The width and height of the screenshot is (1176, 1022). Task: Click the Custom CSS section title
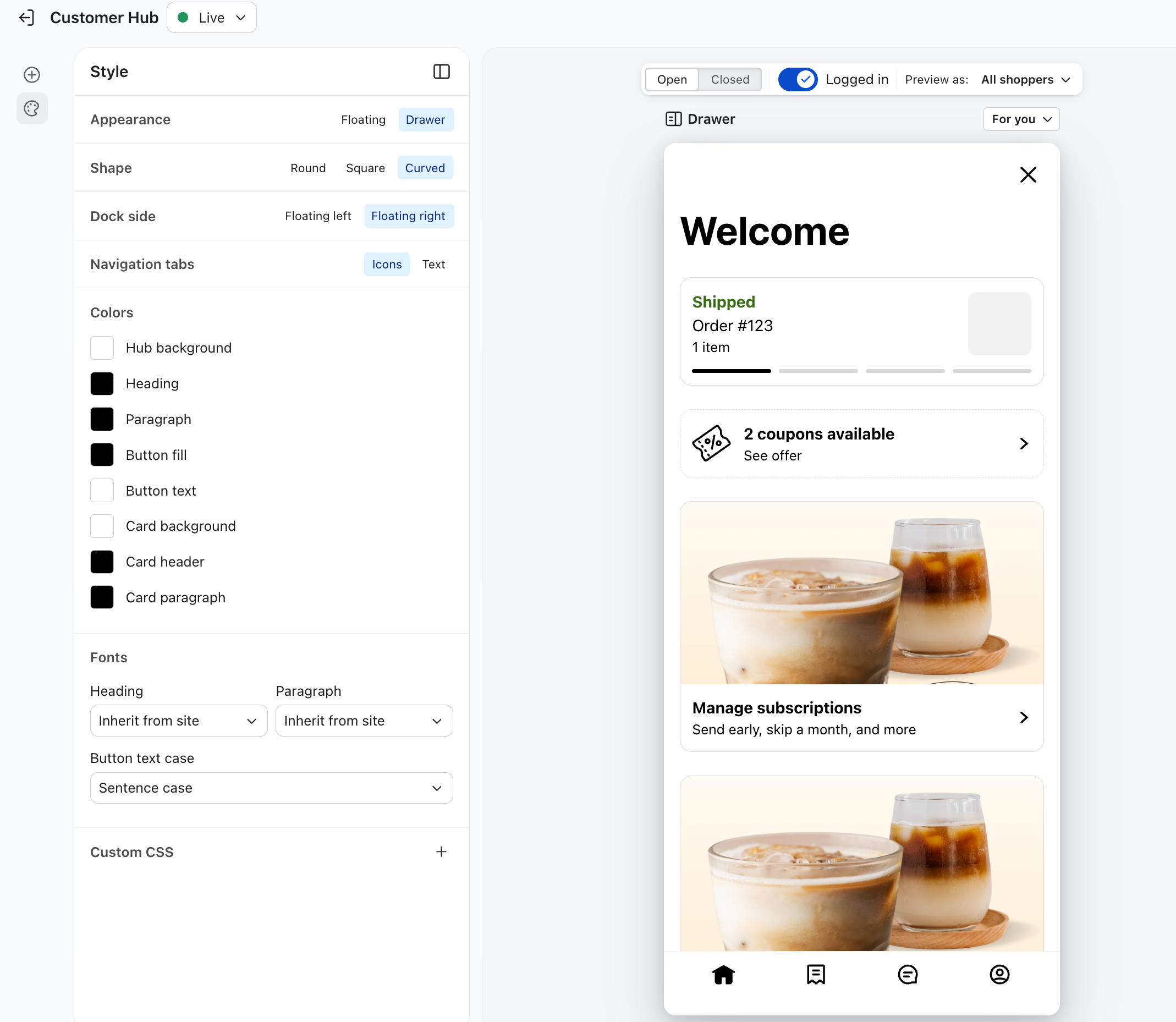(x=132, y=852)
